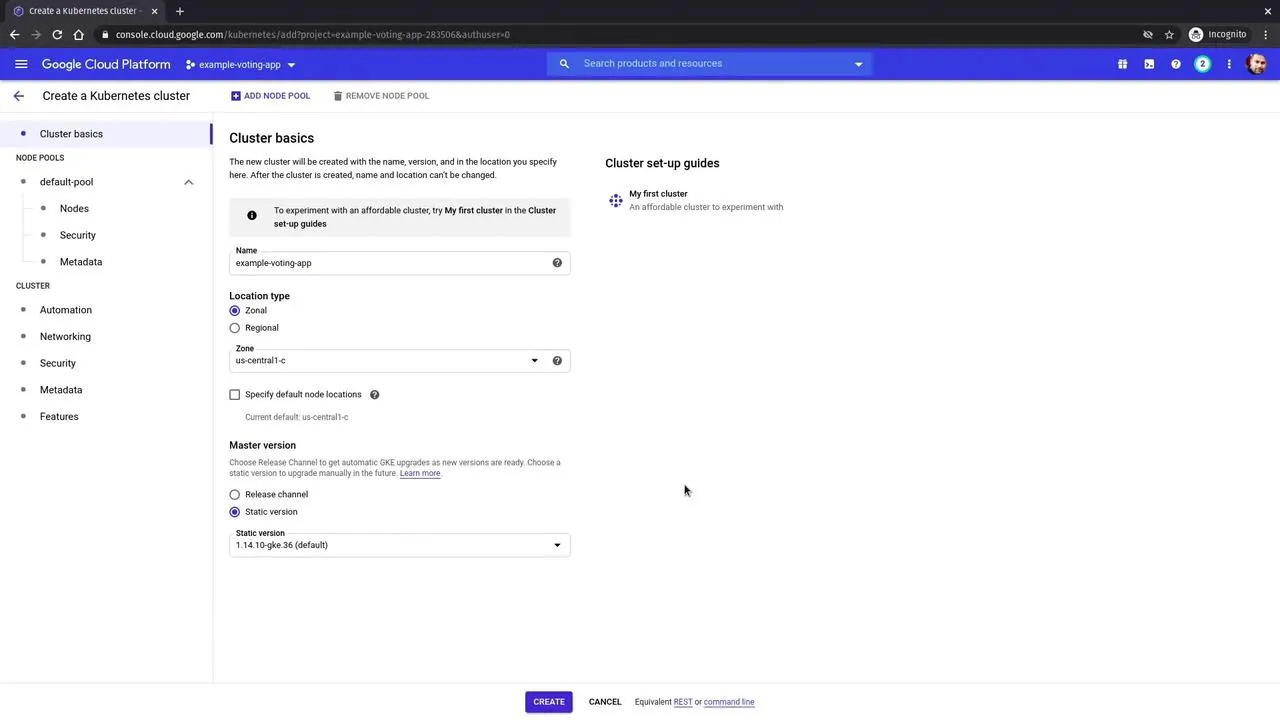This screenshot has height=720, width=1280.
Task: Click the Name help tooltip icon
Action: point(557,262)
